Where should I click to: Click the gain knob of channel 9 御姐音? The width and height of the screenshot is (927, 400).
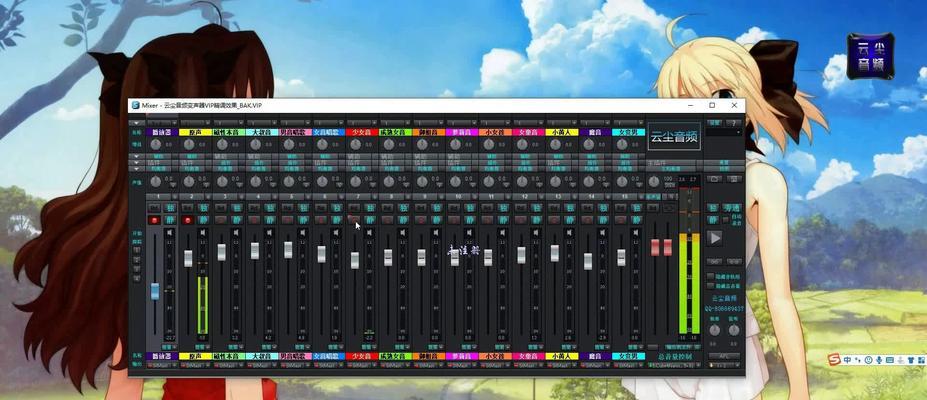pyautogui.click(x=422, y=144)
